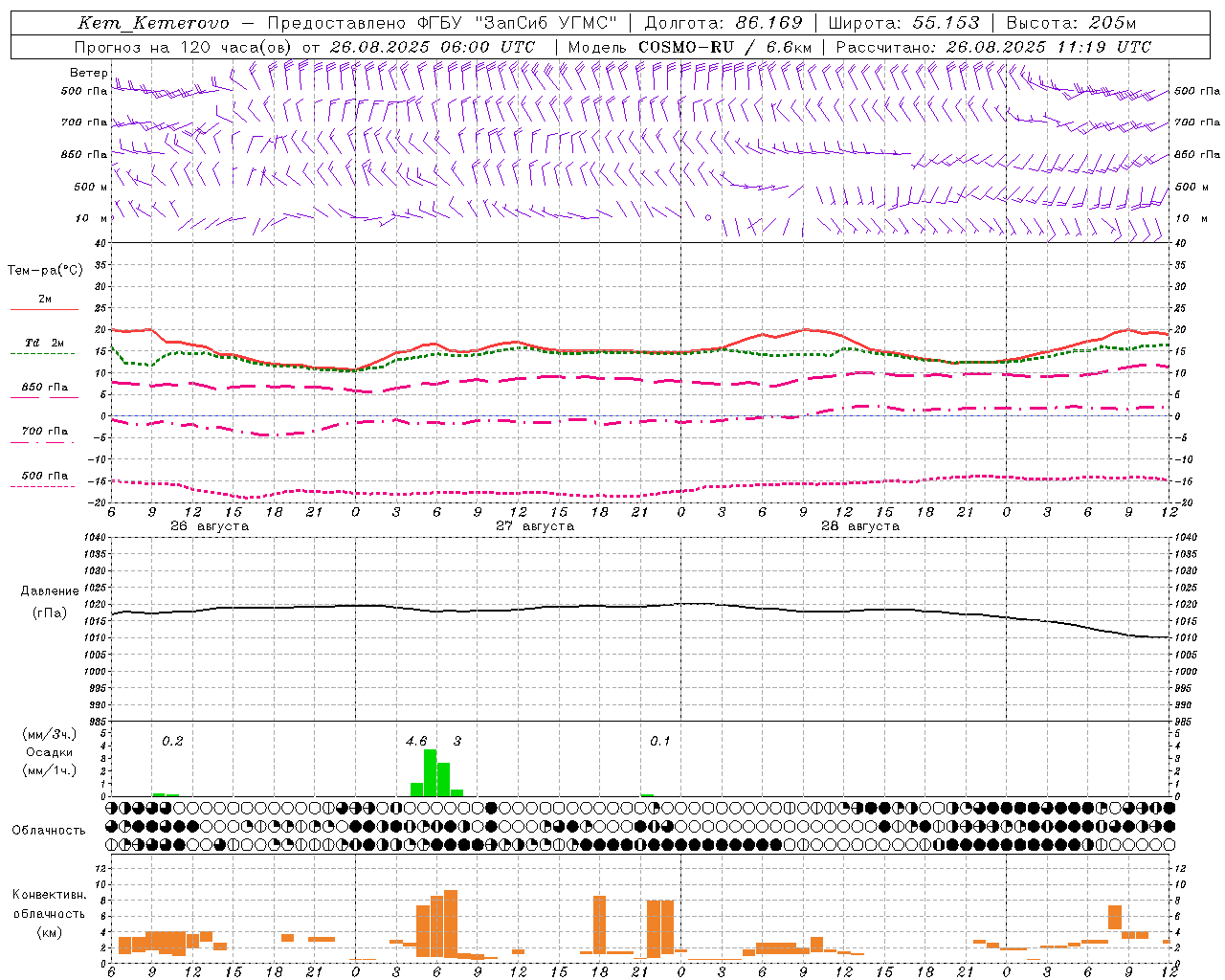Click the calm-wind circle in wind panel
The width and height of the screenshot is (1225, 980).
coord(708,218)
